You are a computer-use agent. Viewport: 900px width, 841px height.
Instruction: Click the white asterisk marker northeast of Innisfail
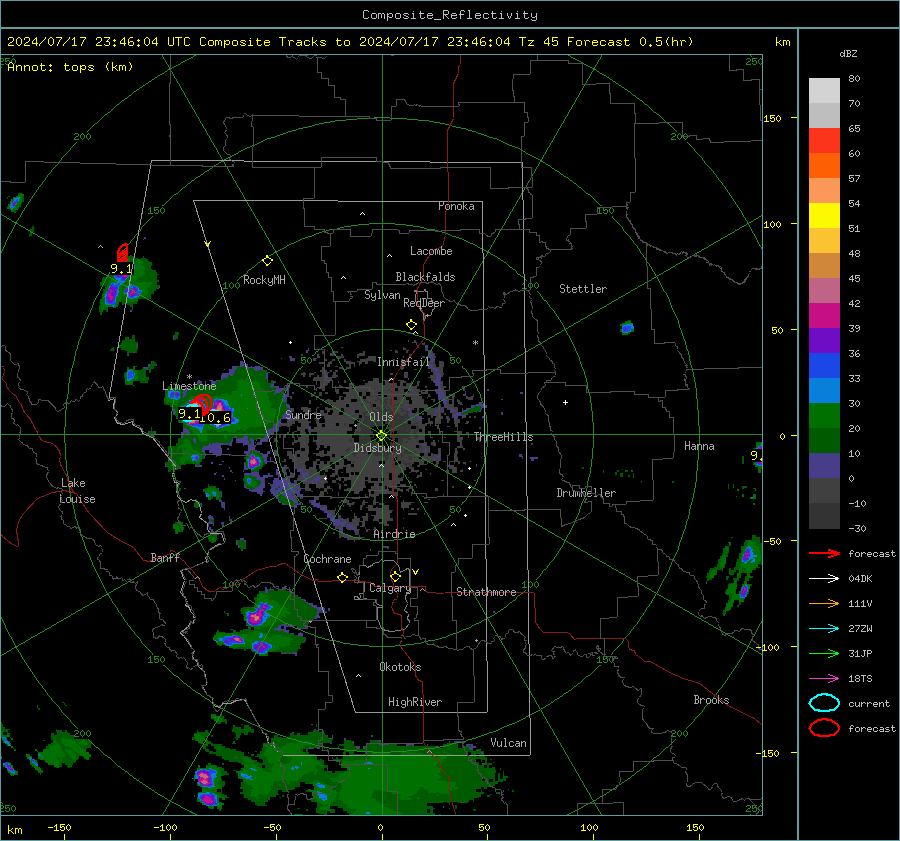pyautogui.click(x=475, y=343)
